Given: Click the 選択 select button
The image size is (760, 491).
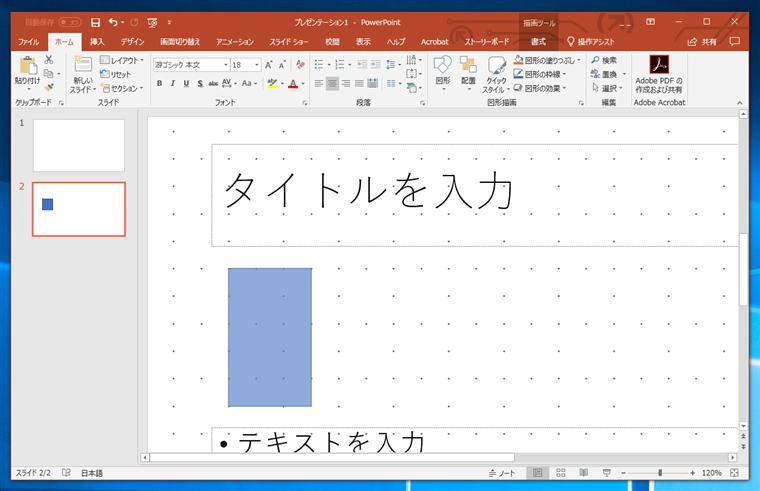Looking at the screenshot, I should tap(606, 88).
